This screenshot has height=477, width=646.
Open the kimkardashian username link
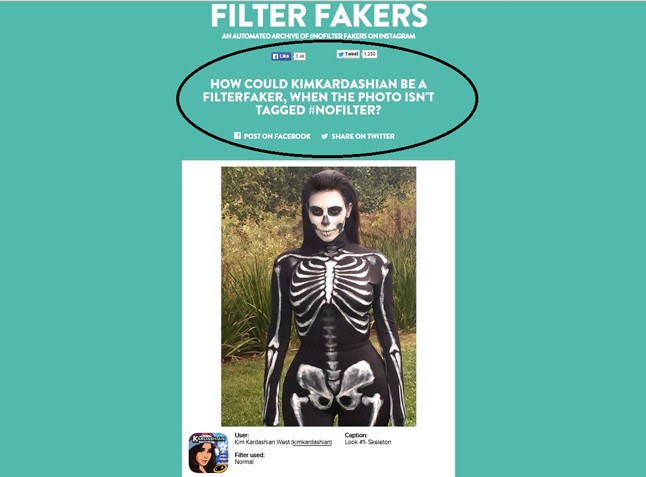click(x=311, y=442)
